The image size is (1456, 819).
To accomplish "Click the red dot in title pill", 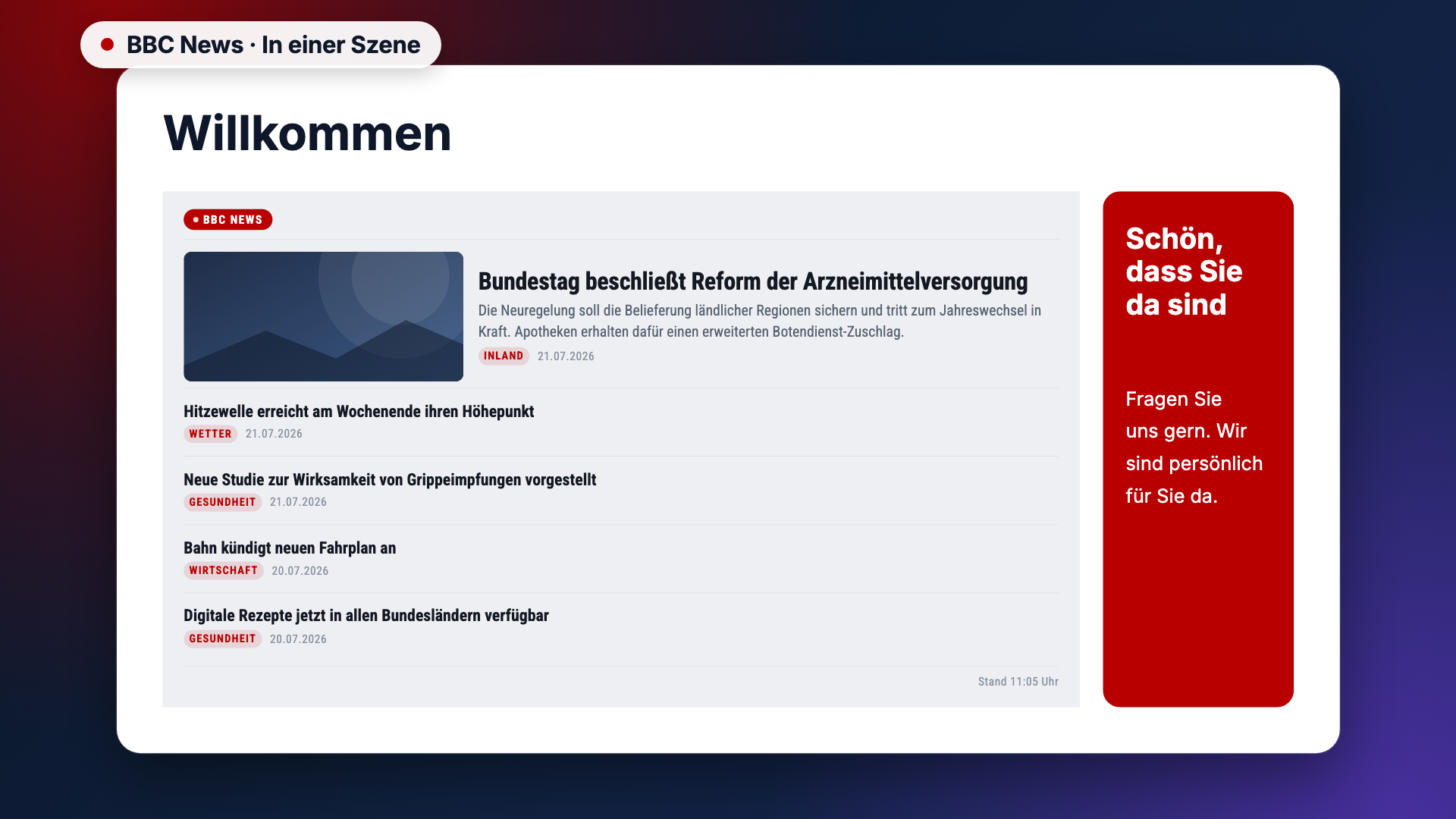I will pyautogui.click(x=108, y=45).
